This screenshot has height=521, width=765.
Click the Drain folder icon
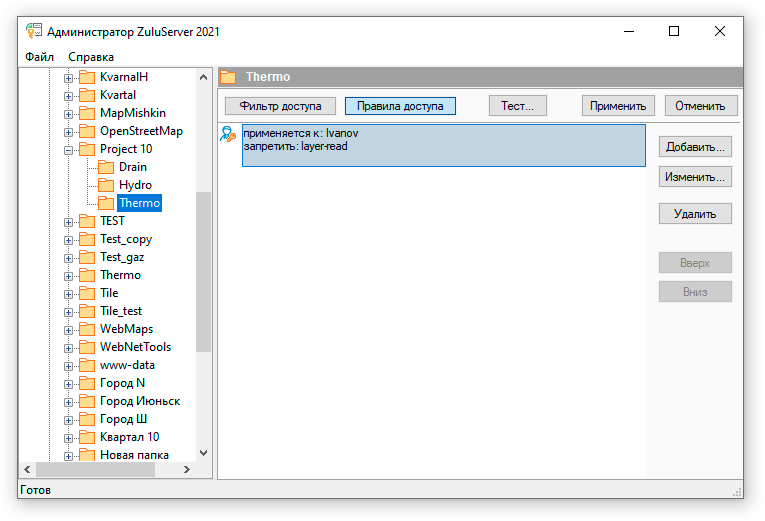click(x=106, y=167)
